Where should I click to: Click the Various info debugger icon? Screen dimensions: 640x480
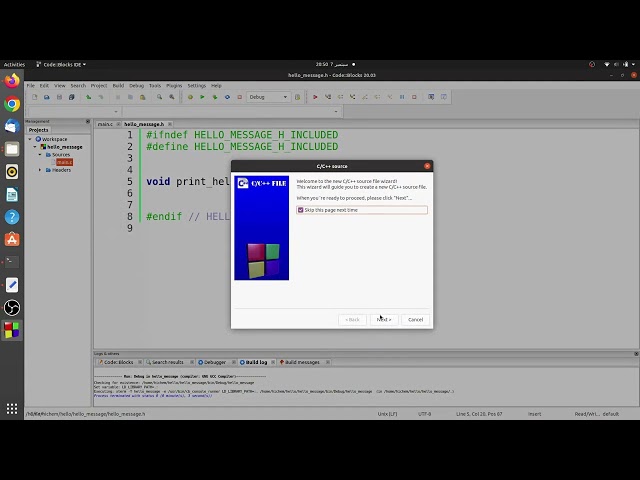444,97
